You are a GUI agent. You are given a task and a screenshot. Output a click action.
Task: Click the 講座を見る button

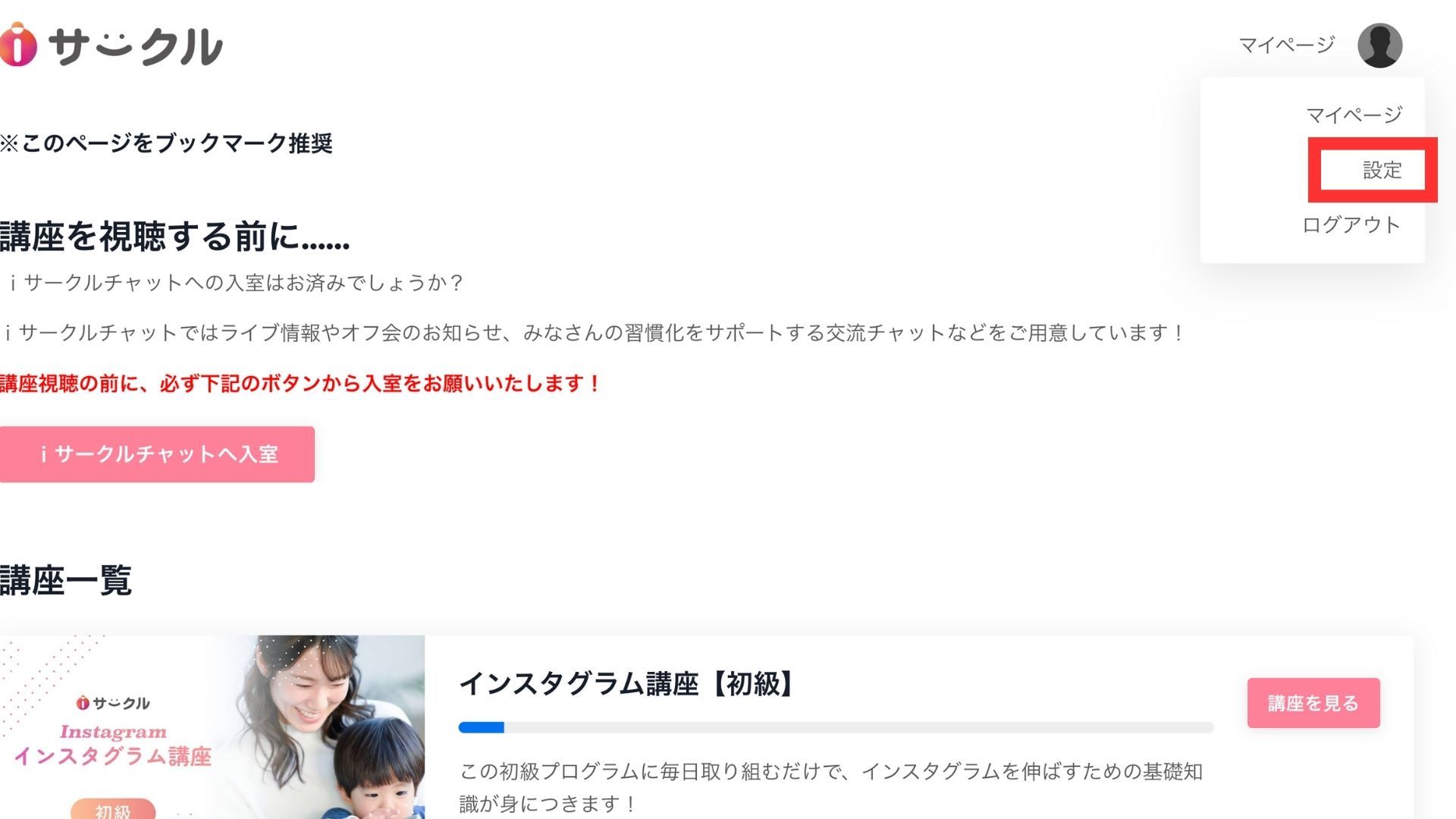(1313, 703)
